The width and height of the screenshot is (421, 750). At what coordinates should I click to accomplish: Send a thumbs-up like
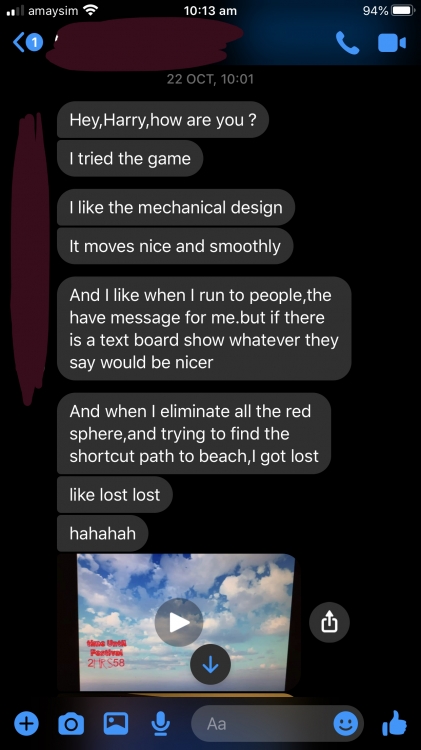pyautogui.click(x=395, y=722)
